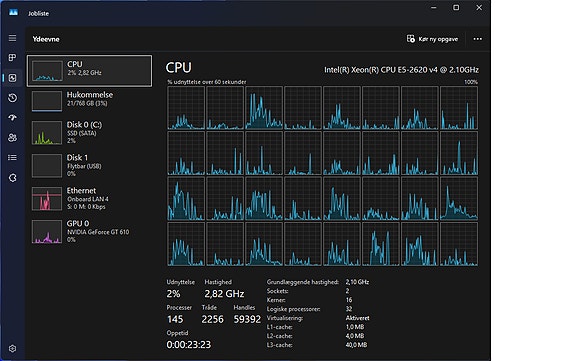The image size is (575, 361).
Task: Click the Handles value 59392
Action: [x=247, y=319]
